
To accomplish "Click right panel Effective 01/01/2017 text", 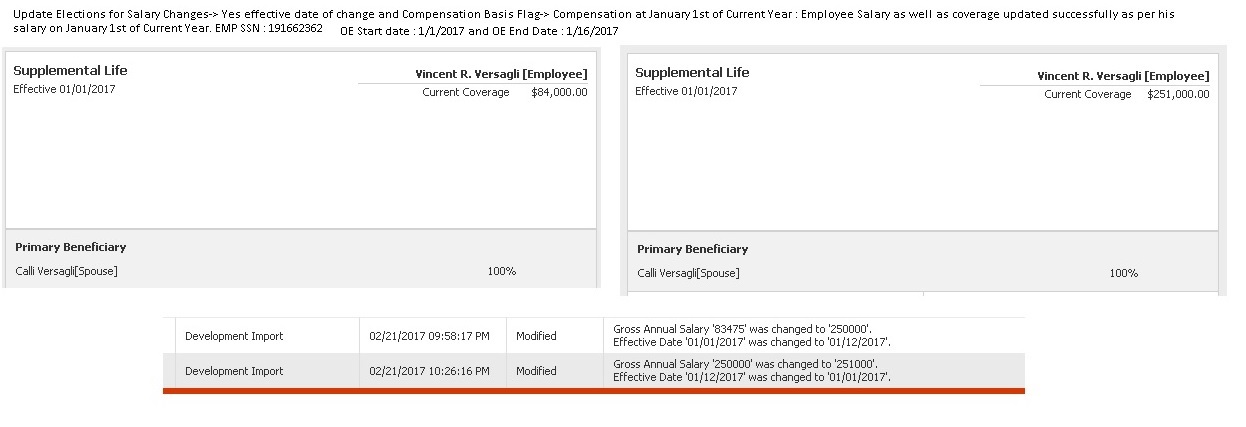I will point(686,91).
